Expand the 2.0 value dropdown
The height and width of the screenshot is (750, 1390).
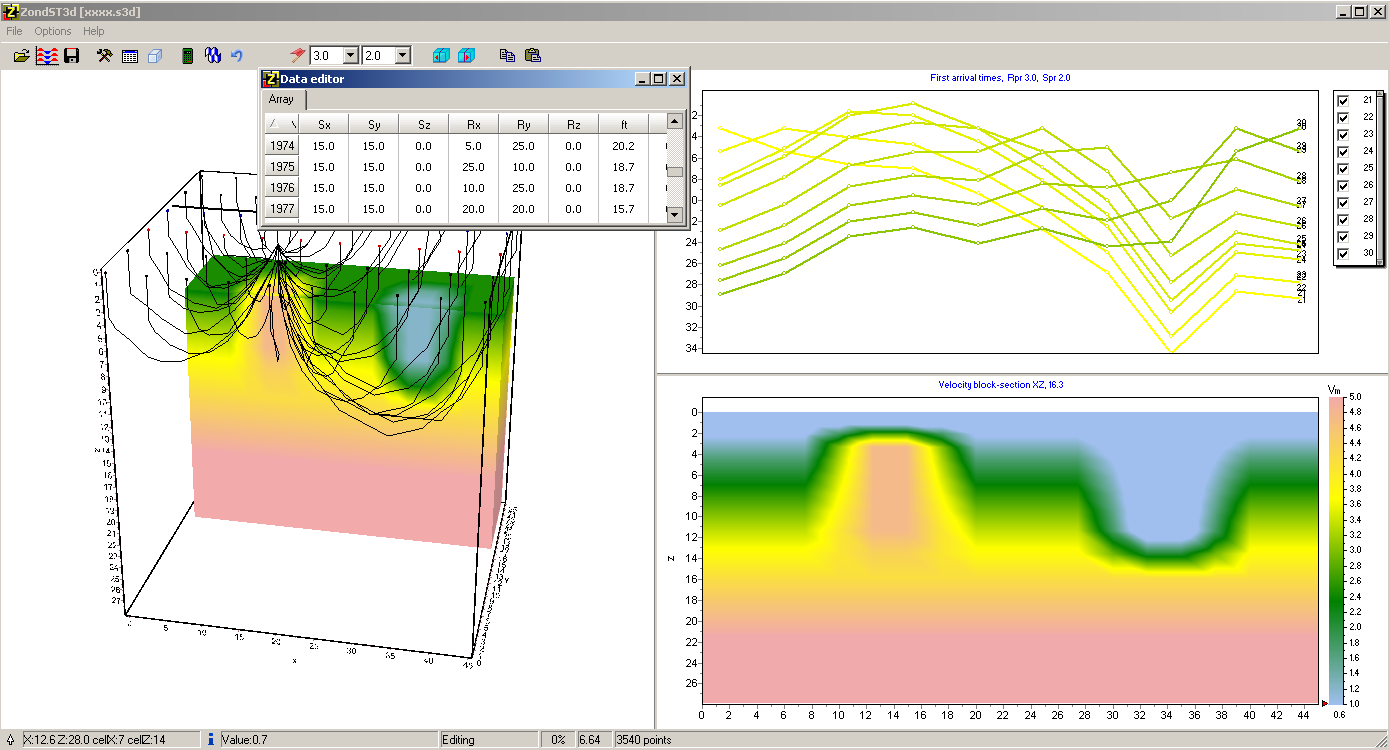[402, 56]
